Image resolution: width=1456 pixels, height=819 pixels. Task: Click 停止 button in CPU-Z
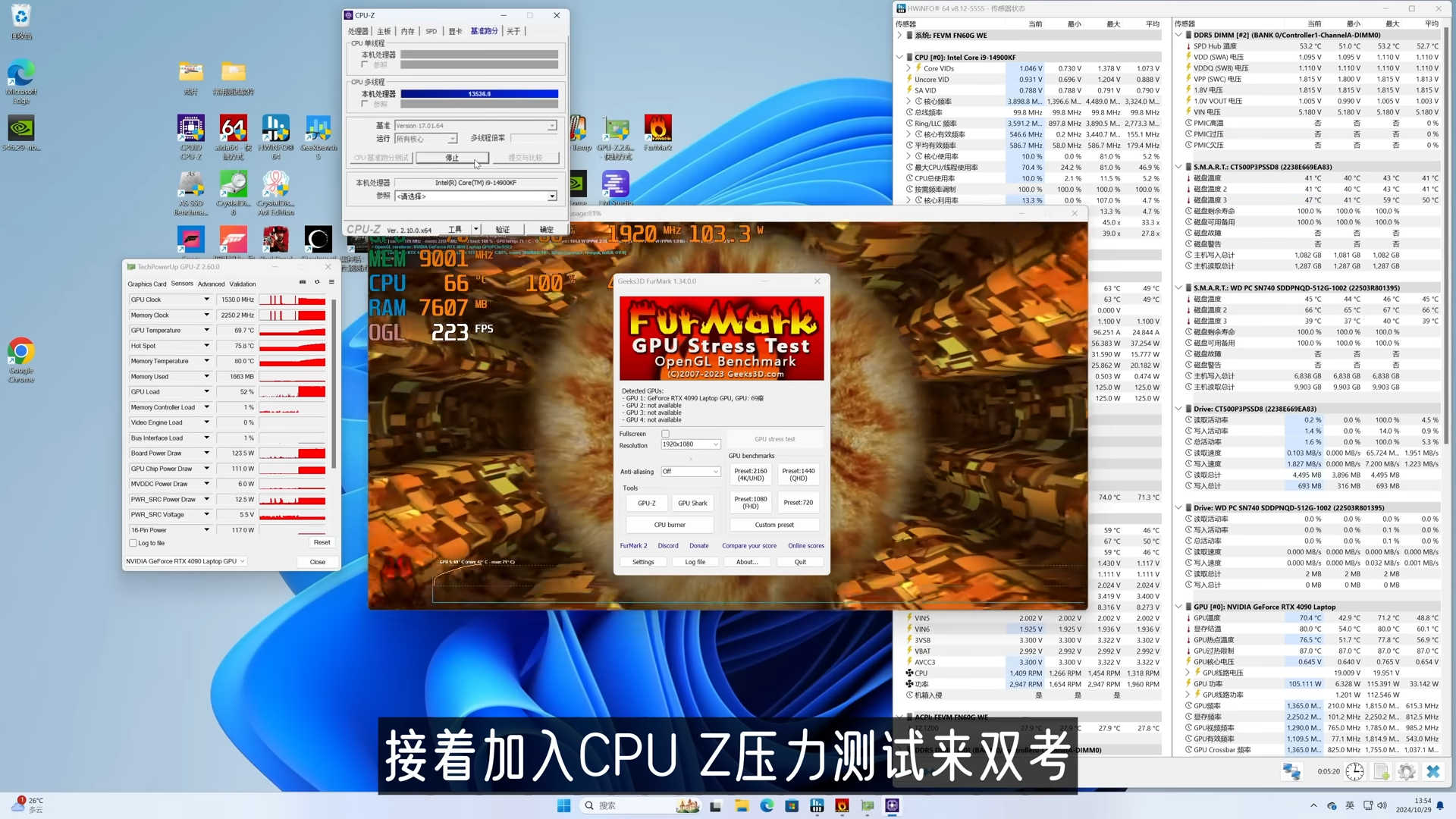coord(452,158)
